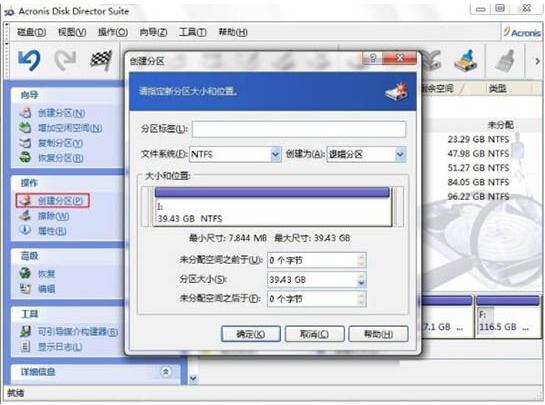Click 擦除(W) operation icon
The width and height of the screenshot is (545, 405).
(x=25, y=216)
